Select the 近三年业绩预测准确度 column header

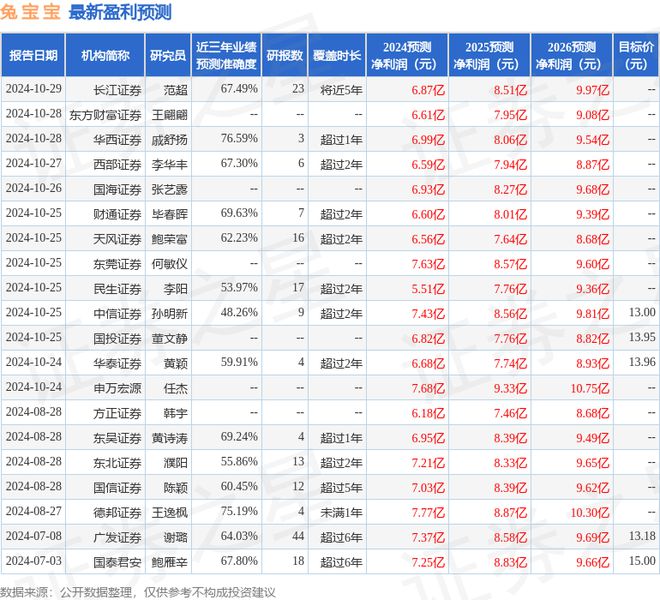[x=226, y=55]
